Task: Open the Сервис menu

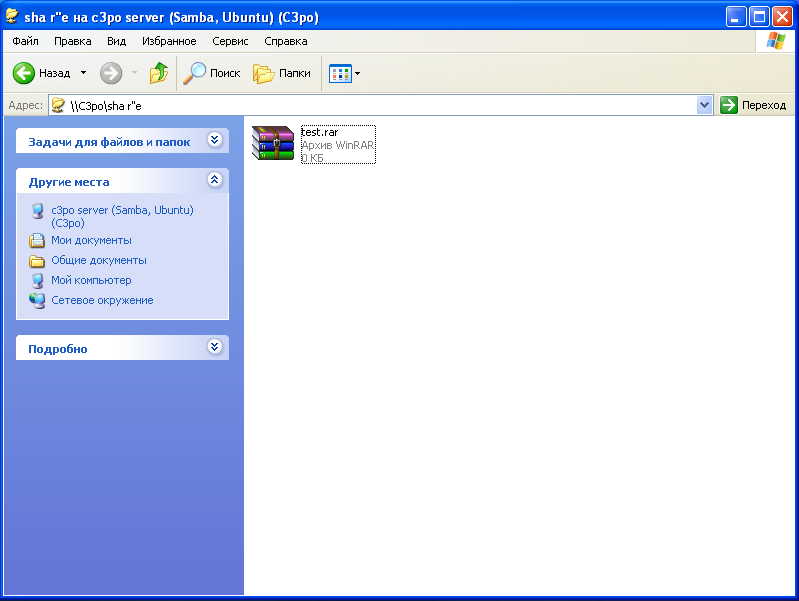Action: [x=230, y=41]
